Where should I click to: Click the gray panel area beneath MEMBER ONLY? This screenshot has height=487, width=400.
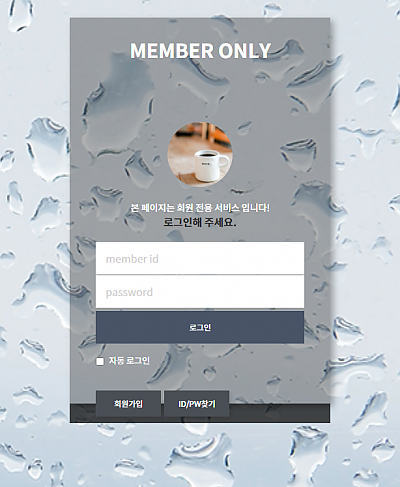pos(200,90)
